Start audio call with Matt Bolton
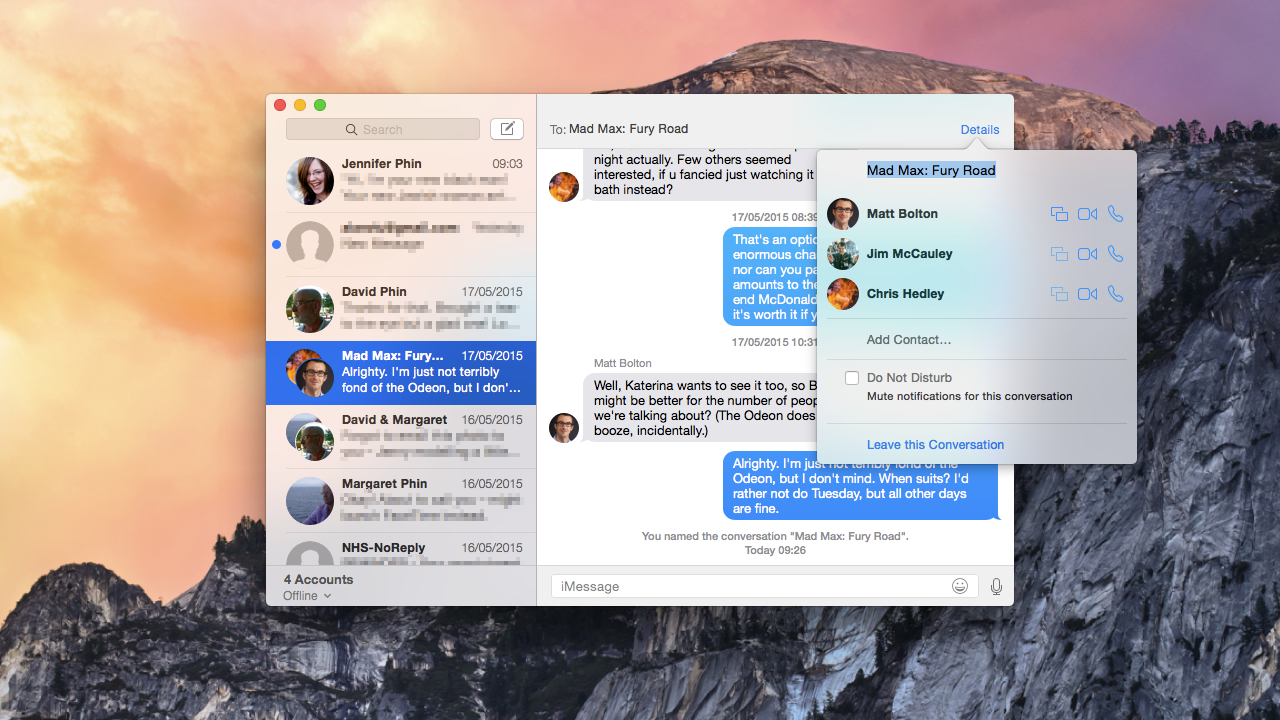The width and height of the screenshot is (1280, 720). coord(1116,214)
